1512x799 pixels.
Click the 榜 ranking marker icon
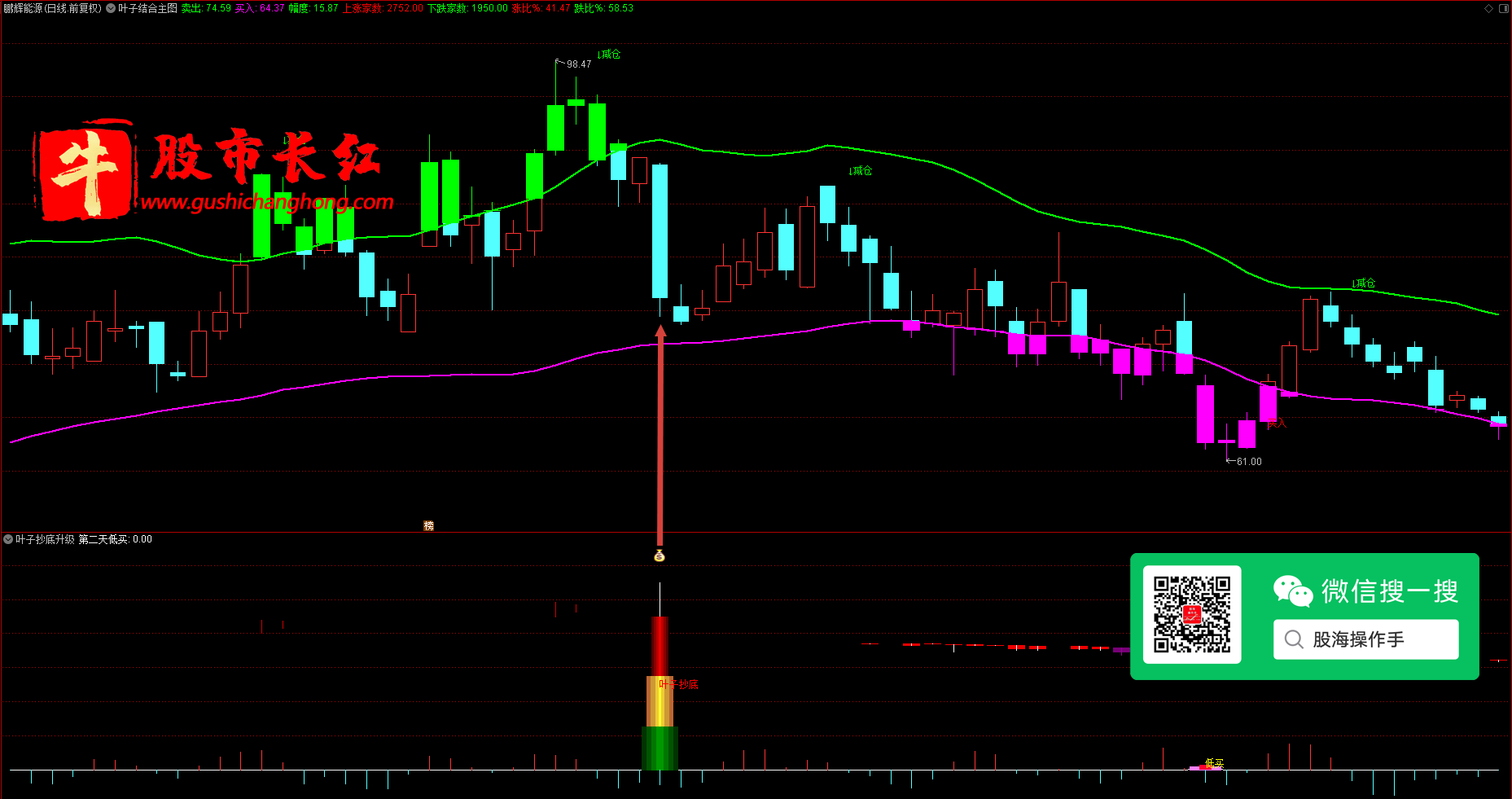pos(428,525)
